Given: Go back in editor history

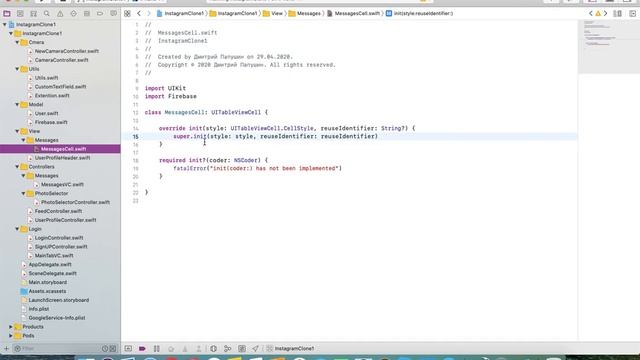Looking at the screenshot, I should tap(139, 13).
